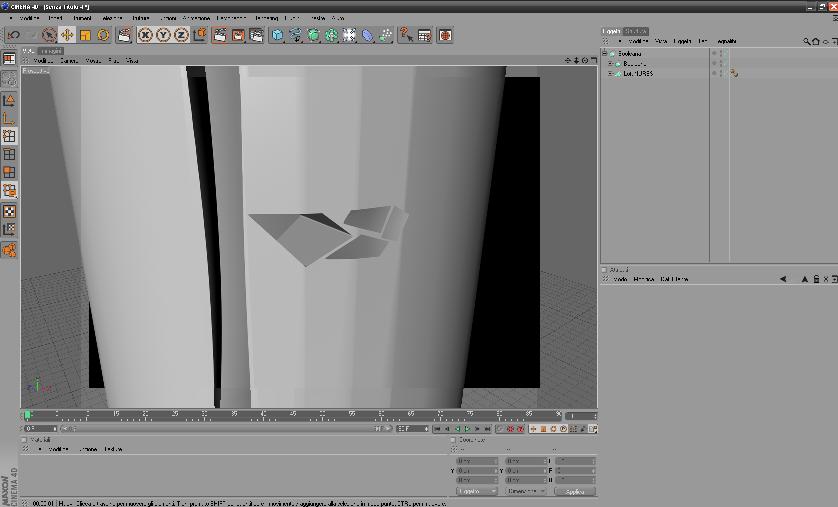Activate the Rotate tool
The image size is (838, 507).
(x=103, y=35)
